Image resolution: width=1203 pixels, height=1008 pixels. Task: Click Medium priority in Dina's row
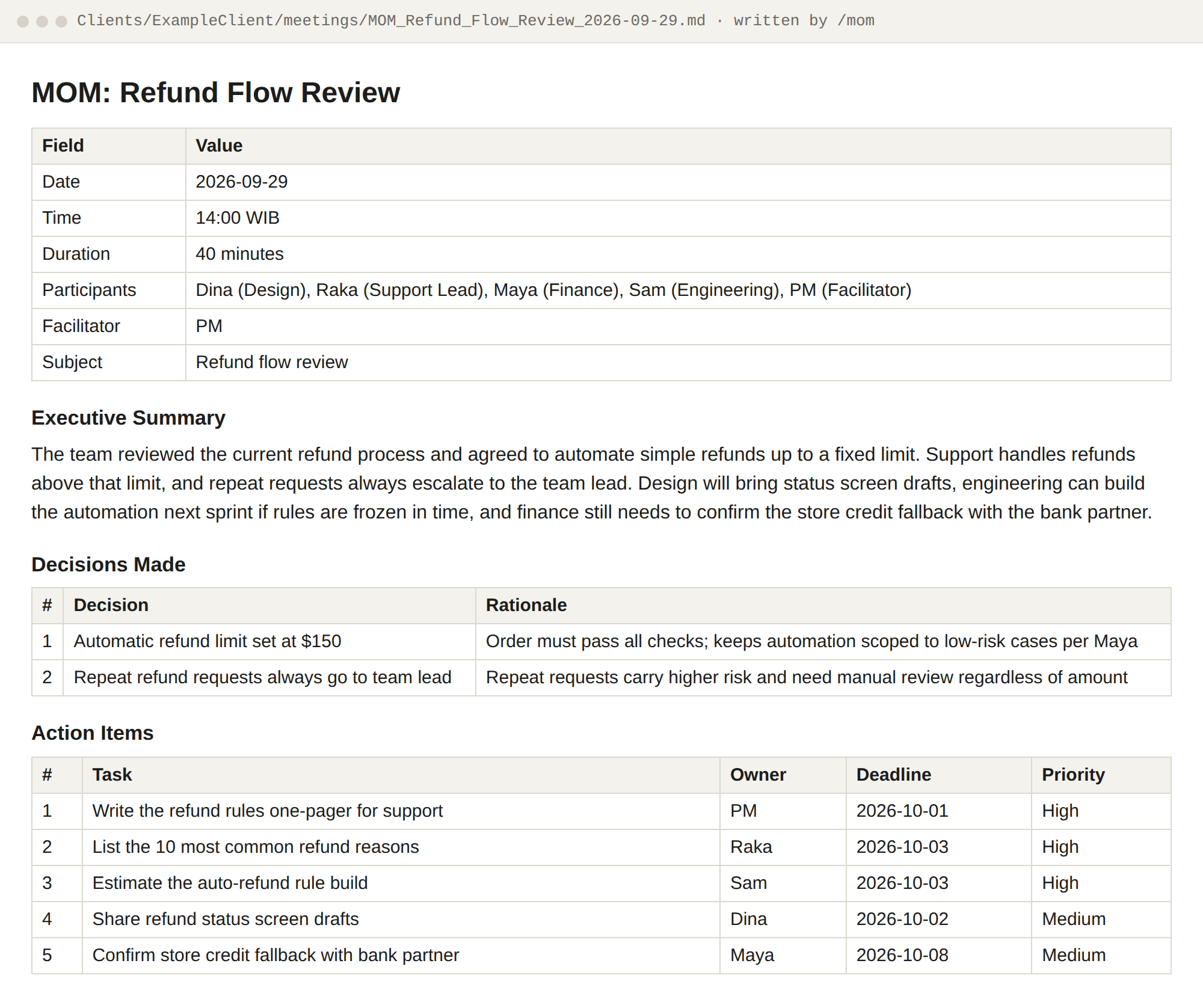1074,919
